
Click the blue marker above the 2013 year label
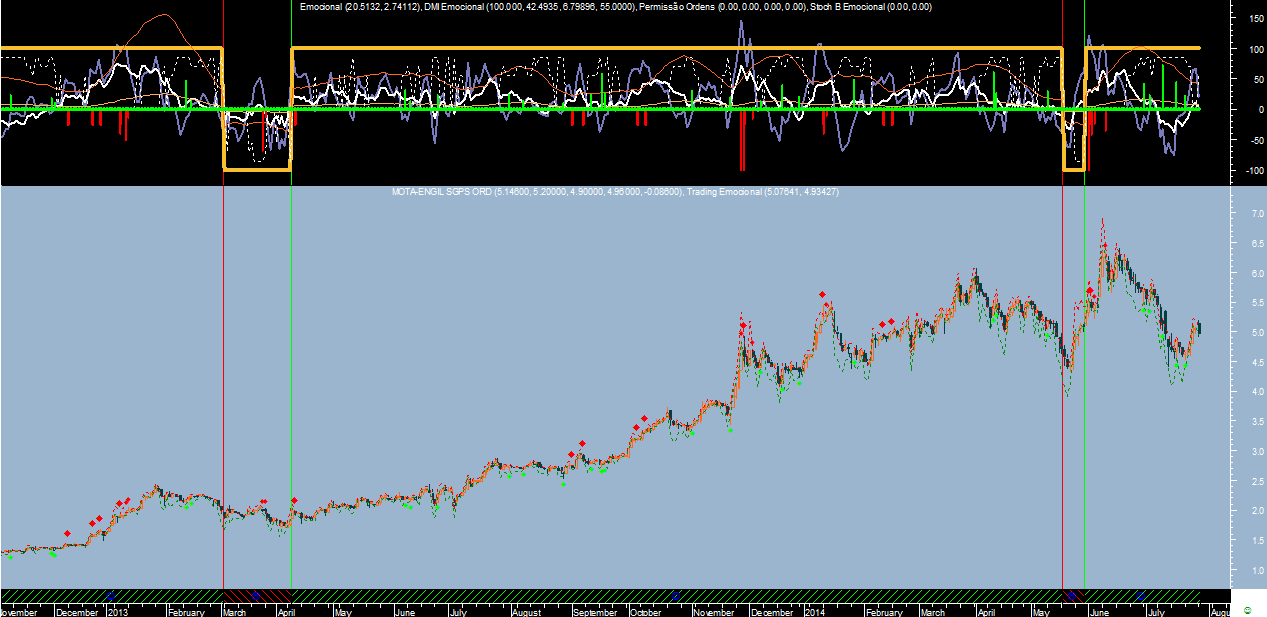coord(111,595)
